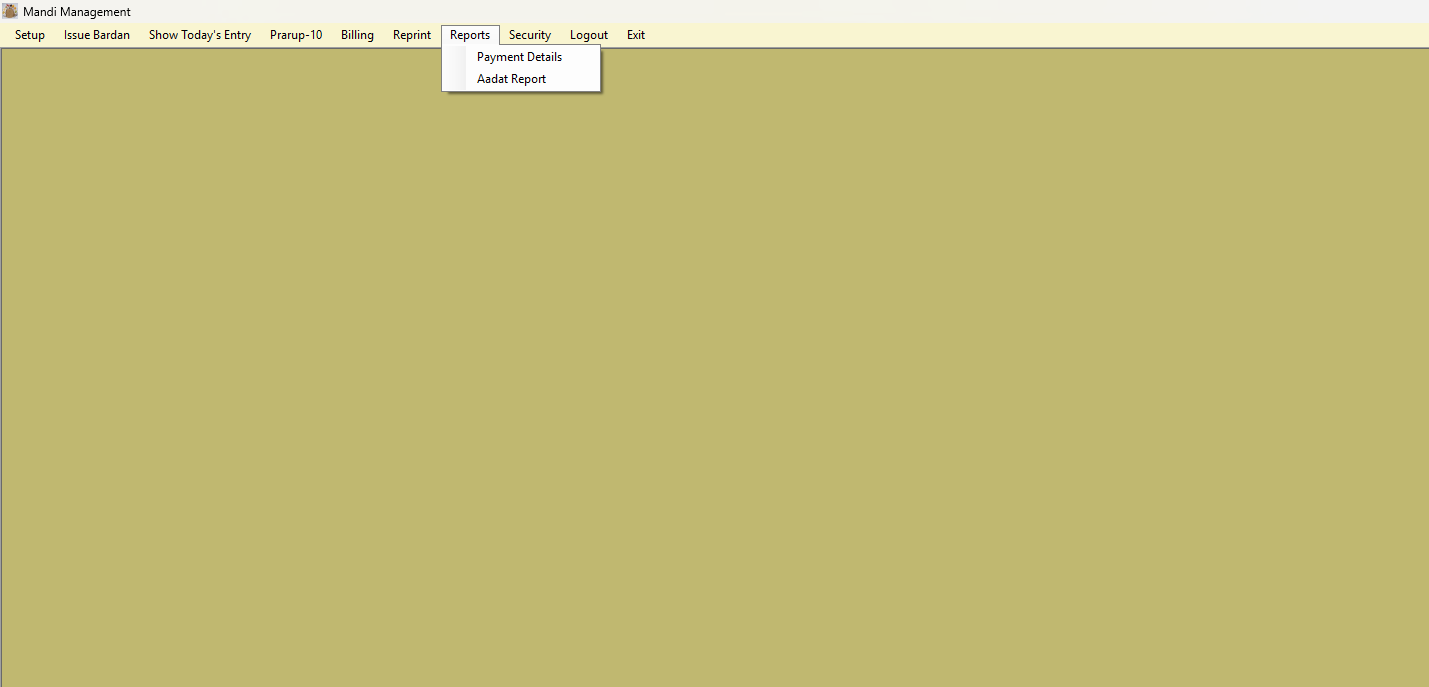Click the Mandi Management app icon
This screenshot has width=1429, height=687.
pyautogui.click(x=10, y=11)
